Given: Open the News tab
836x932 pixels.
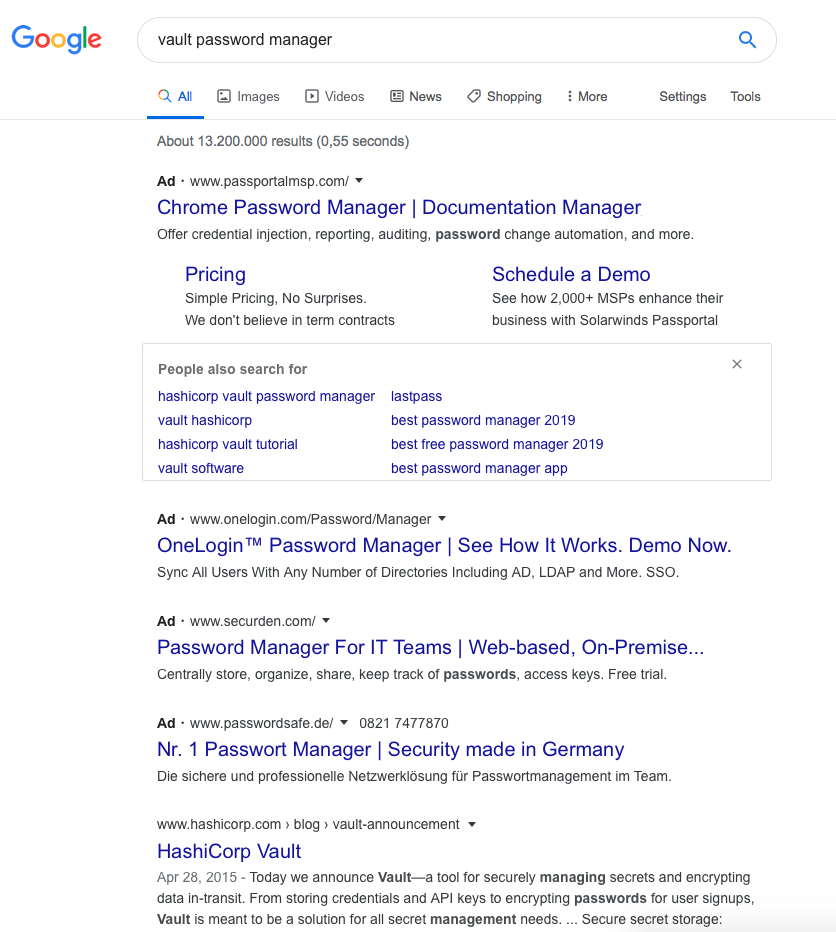Looking at the screenshot, I should coord(416,96).
